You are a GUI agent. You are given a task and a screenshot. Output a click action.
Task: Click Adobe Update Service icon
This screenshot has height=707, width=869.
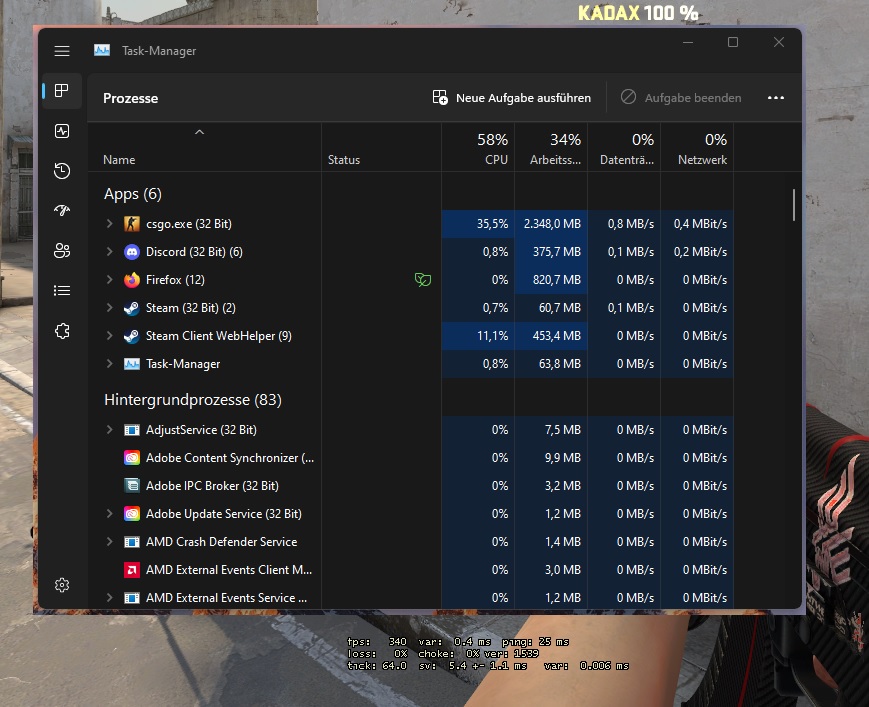point(132,514)
